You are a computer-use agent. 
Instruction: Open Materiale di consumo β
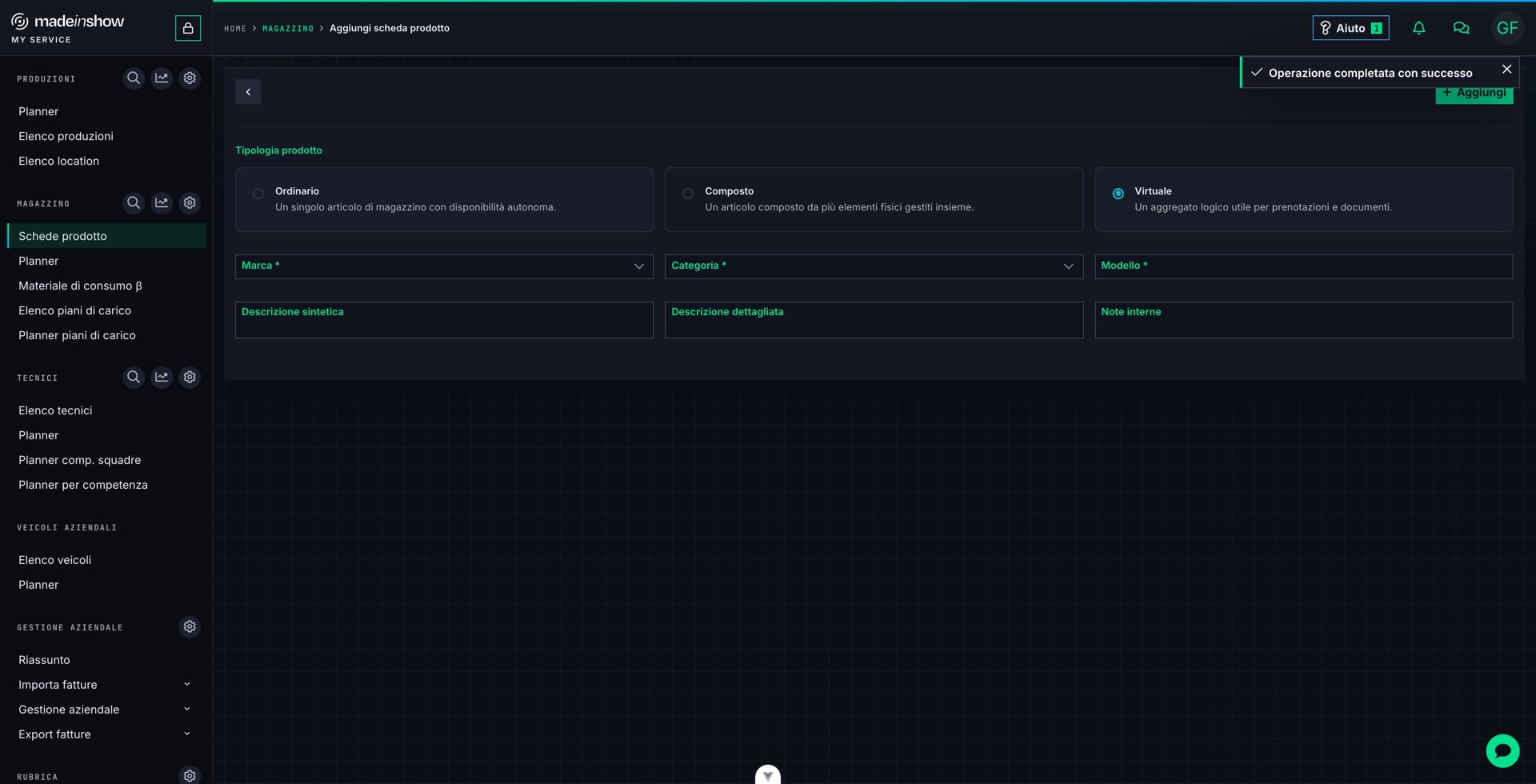(80, 286)
